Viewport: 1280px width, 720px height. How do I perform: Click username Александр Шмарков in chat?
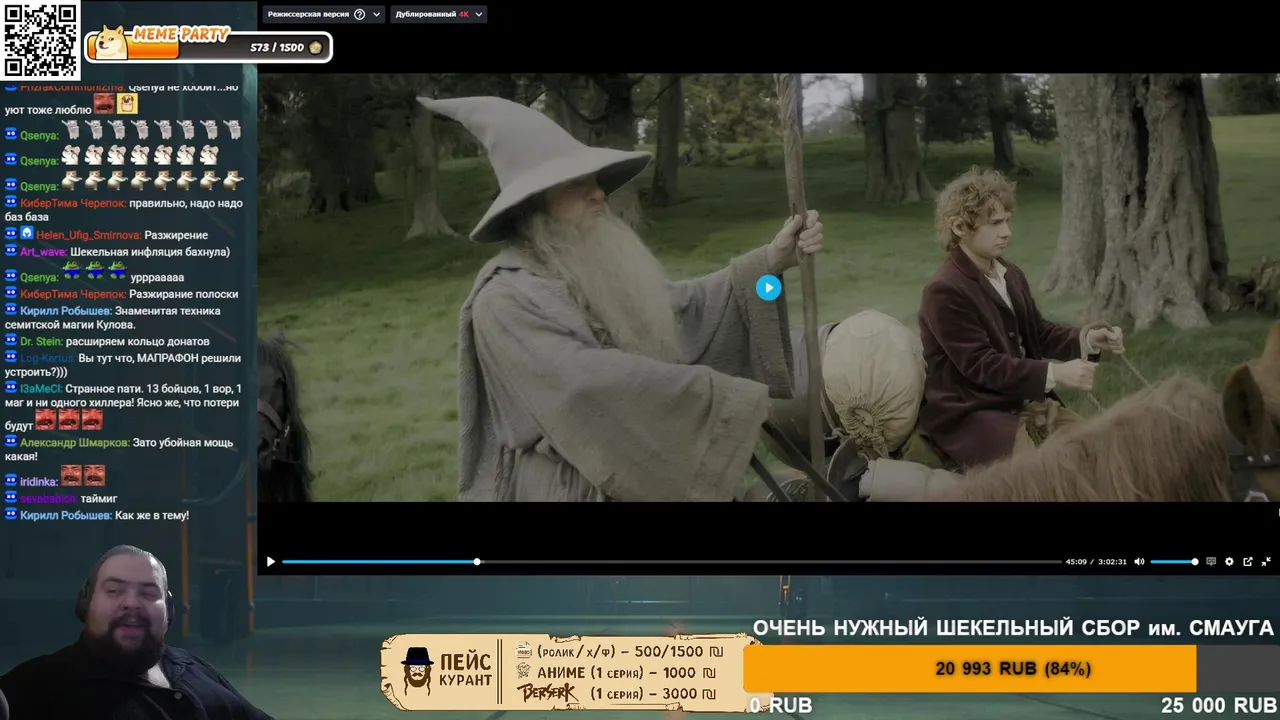[74, 442]
